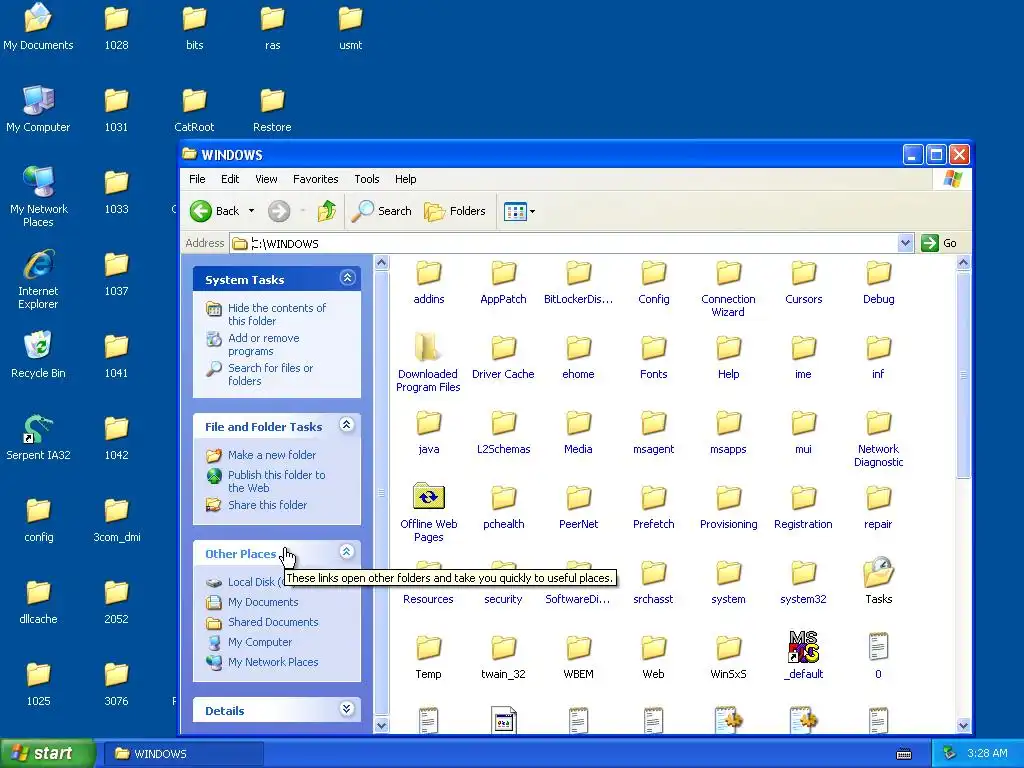
Task: Select the Cursors folder
Action: [803, 283]
